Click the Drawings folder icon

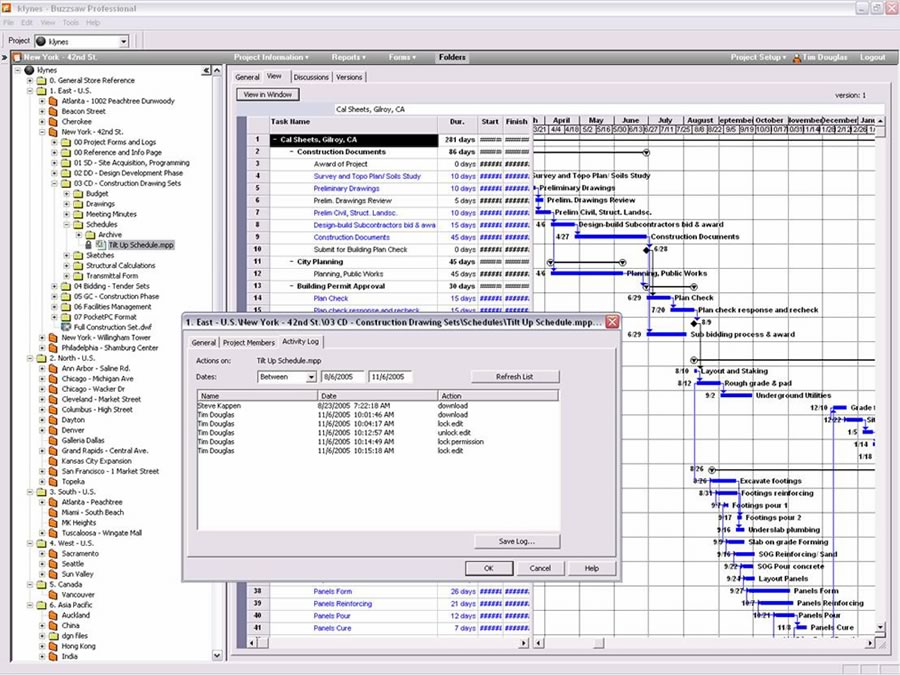pos(78,204)
